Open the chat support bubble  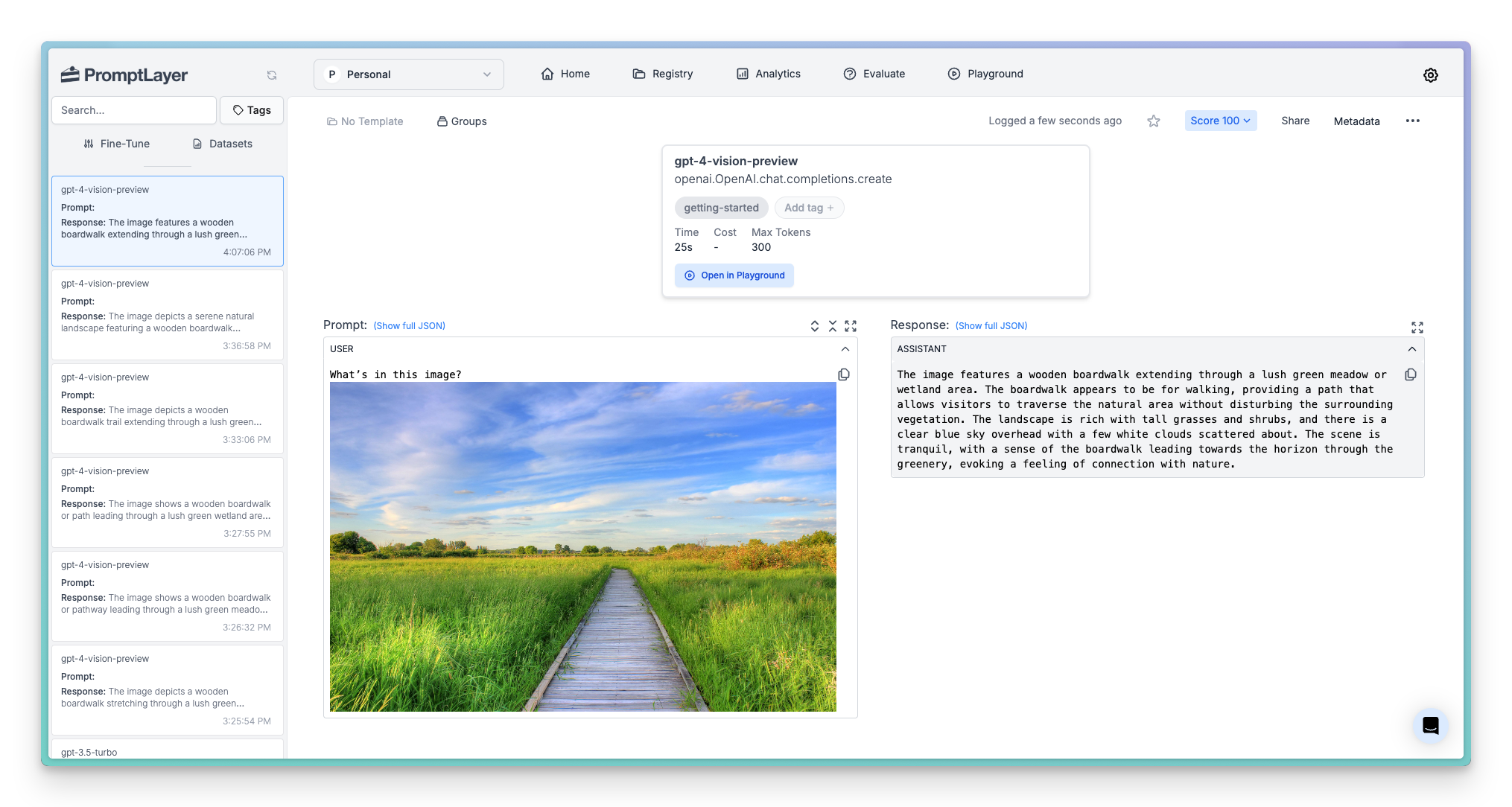(1430, 725)
